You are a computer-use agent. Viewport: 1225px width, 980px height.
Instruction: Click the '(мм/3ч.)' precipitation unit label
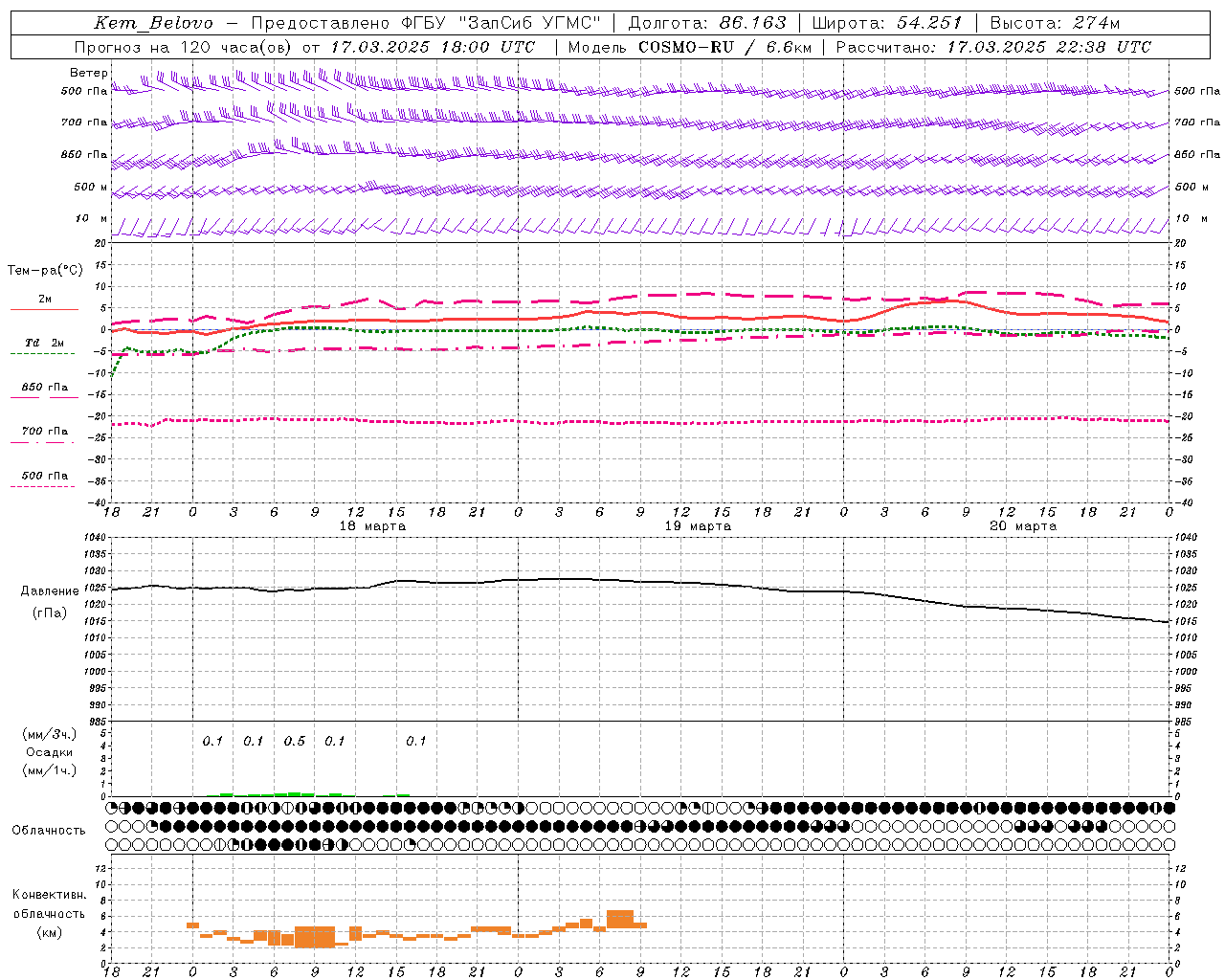(x=49, y=734)
